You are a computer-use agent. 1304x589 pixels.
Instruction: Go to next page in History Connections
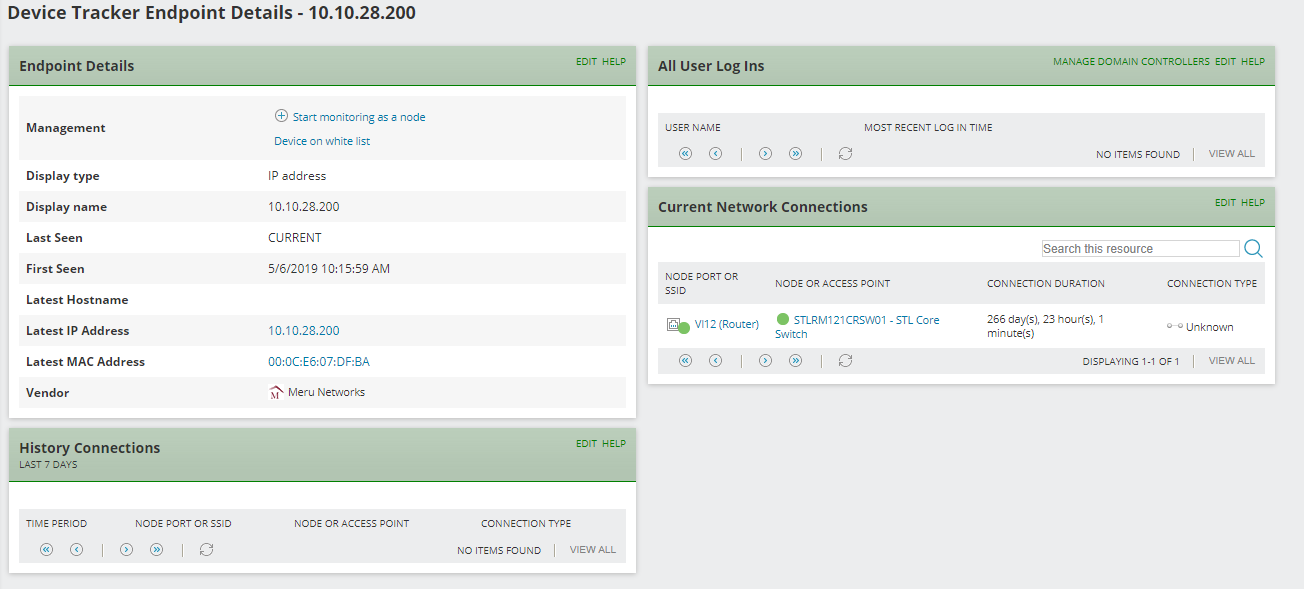(126, 550)
